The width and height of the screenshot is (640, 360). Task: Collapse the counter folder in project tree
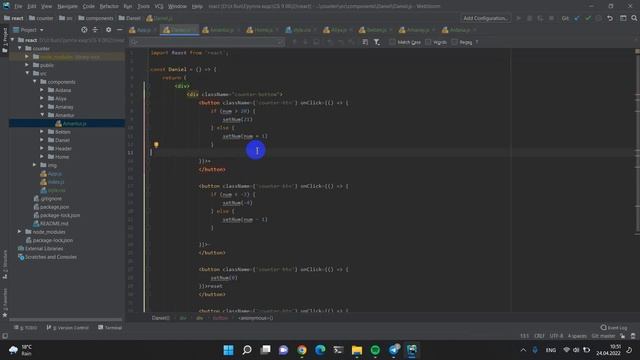pos(20,49)
